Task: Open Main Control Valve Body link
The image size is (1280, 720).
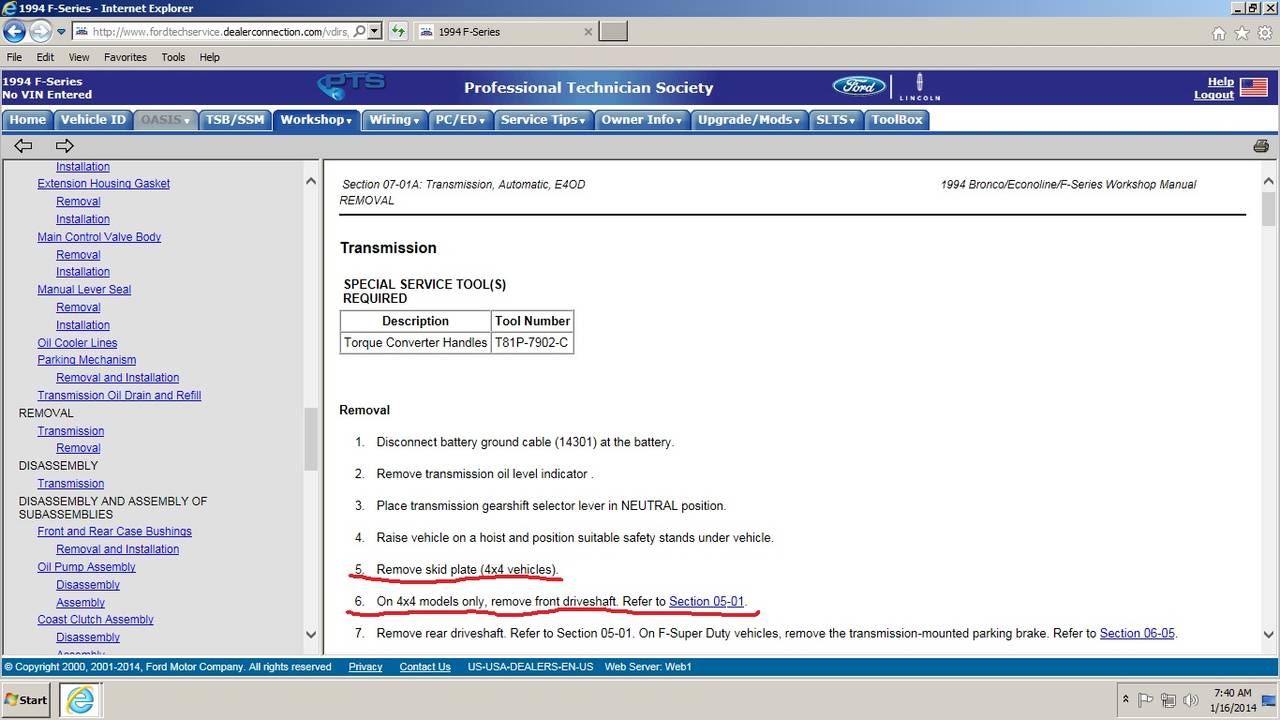Action: [99, 237]
